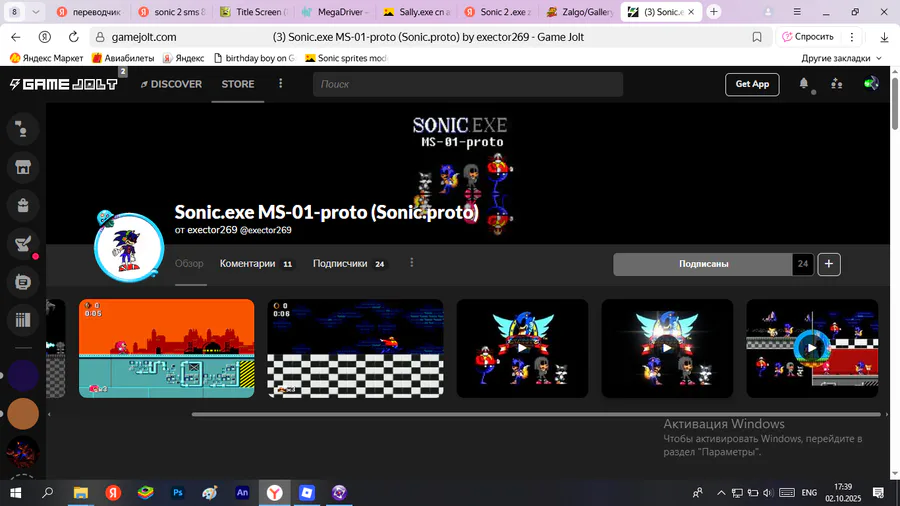Click the gamejolt.com address bar
900x506 pixels.
143,37
